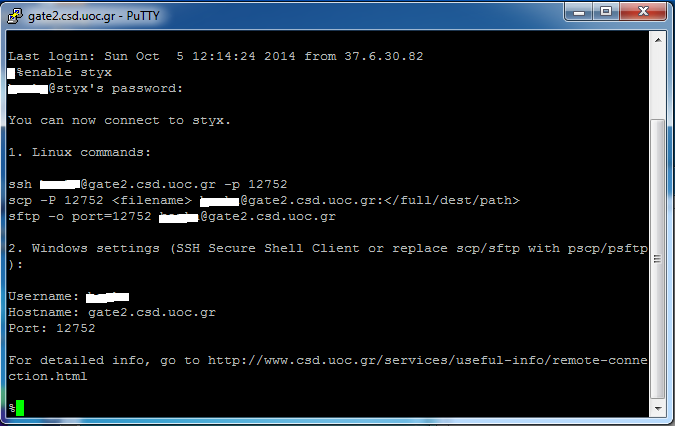
Task: Click the 'Hostname: gate2.csd.uoc.gr' line
Action: click(x=112, y=312)
